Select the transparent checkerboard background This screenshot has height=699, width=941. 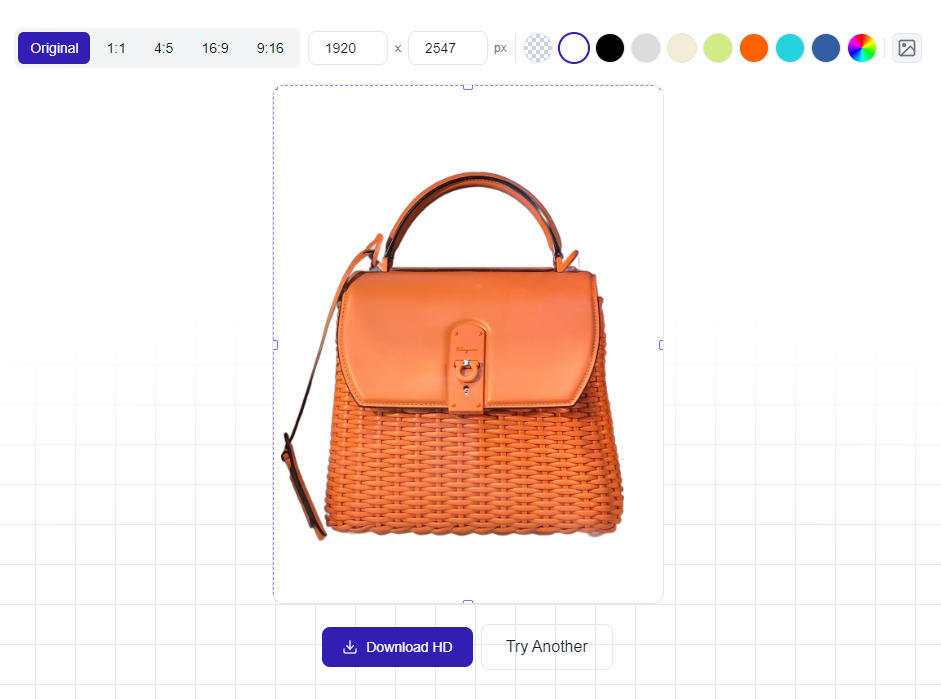point(538,48)
